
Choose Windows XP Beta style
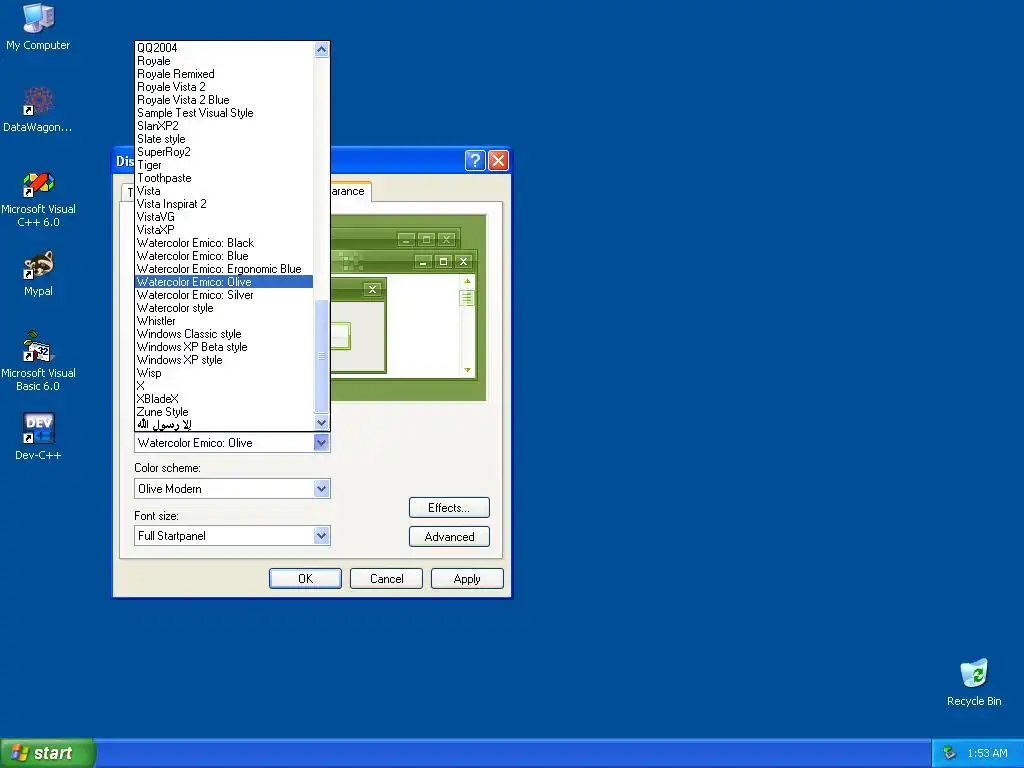tap(224, 347)
